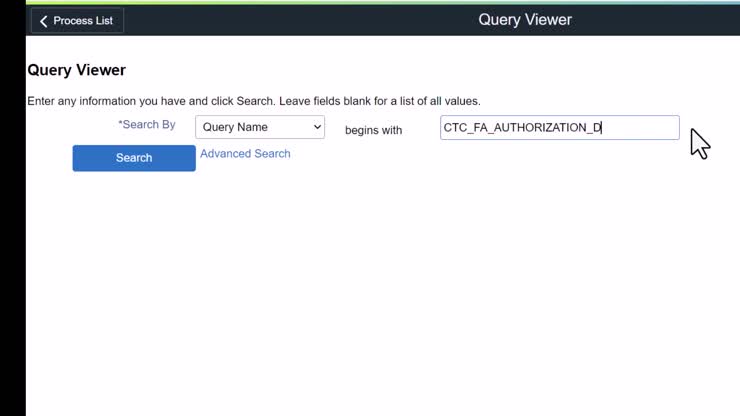This screenshot has height=416, width=740.
Task: Click the 'begins with' label
Action: coord(373,130)
